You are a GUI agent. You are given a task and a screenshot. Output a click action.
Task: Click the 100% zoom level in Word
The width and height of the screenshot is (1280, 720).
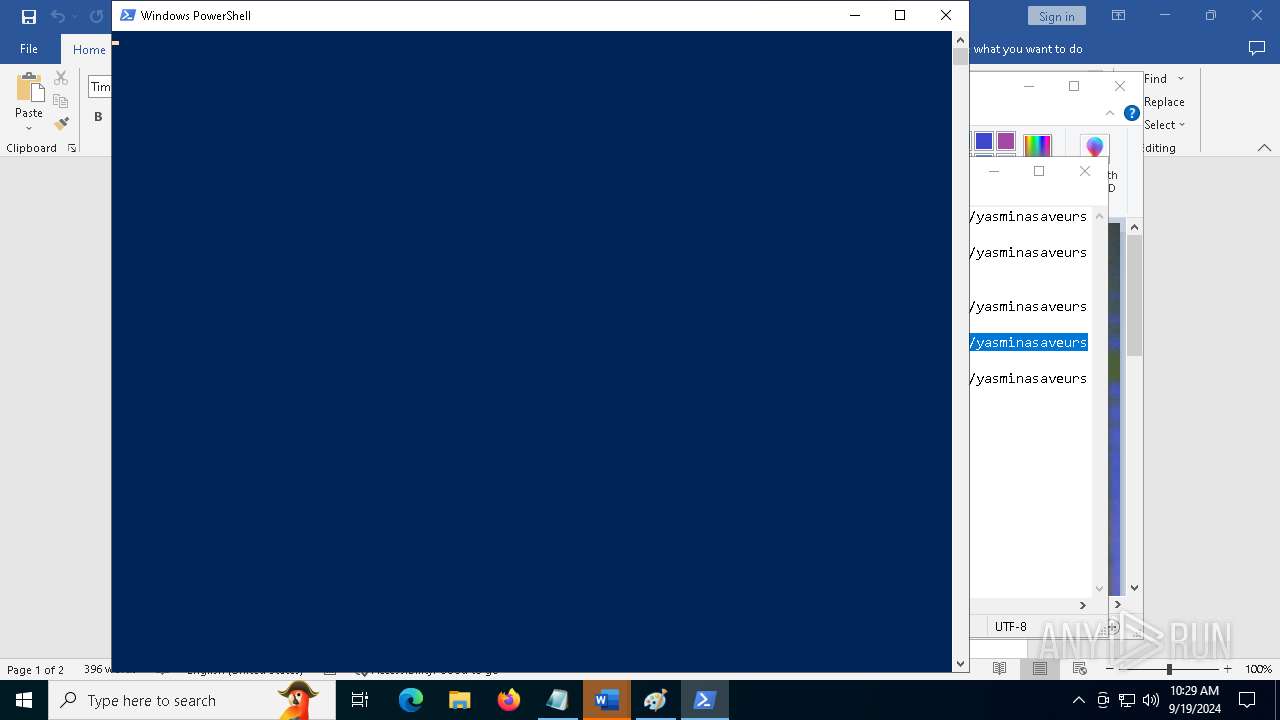[1258, 669]
